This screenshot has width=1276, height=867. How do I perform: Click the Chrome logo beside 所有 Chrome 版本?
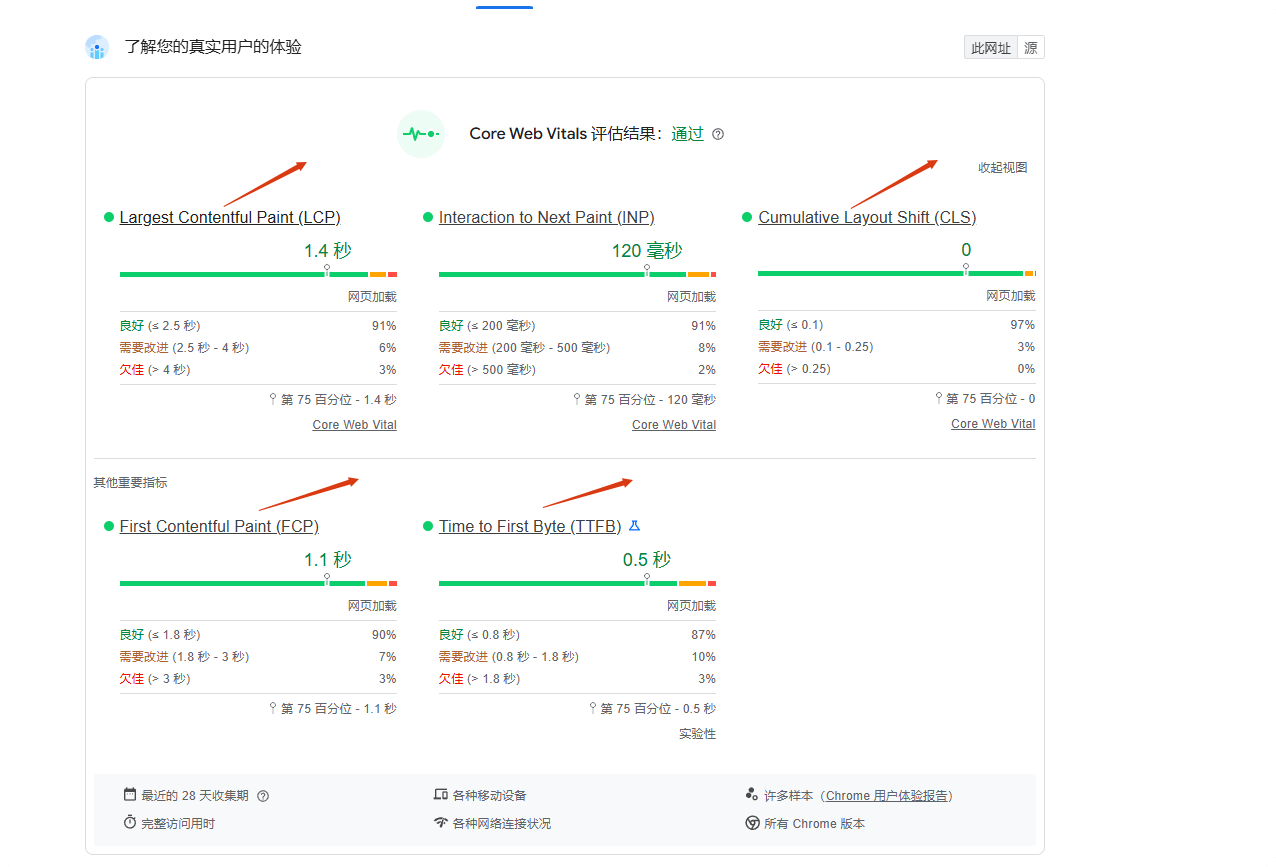click(751, 823)
